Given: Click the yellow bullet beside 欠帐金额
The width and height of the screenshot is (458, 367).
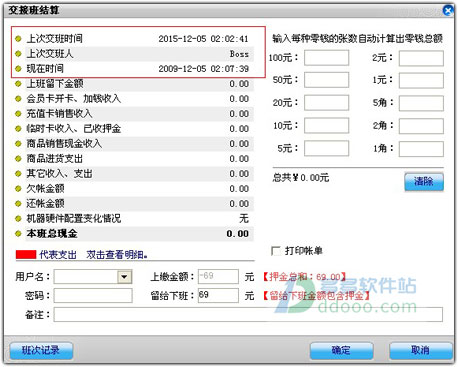Looking at the screenshot, I should (18, 189).
